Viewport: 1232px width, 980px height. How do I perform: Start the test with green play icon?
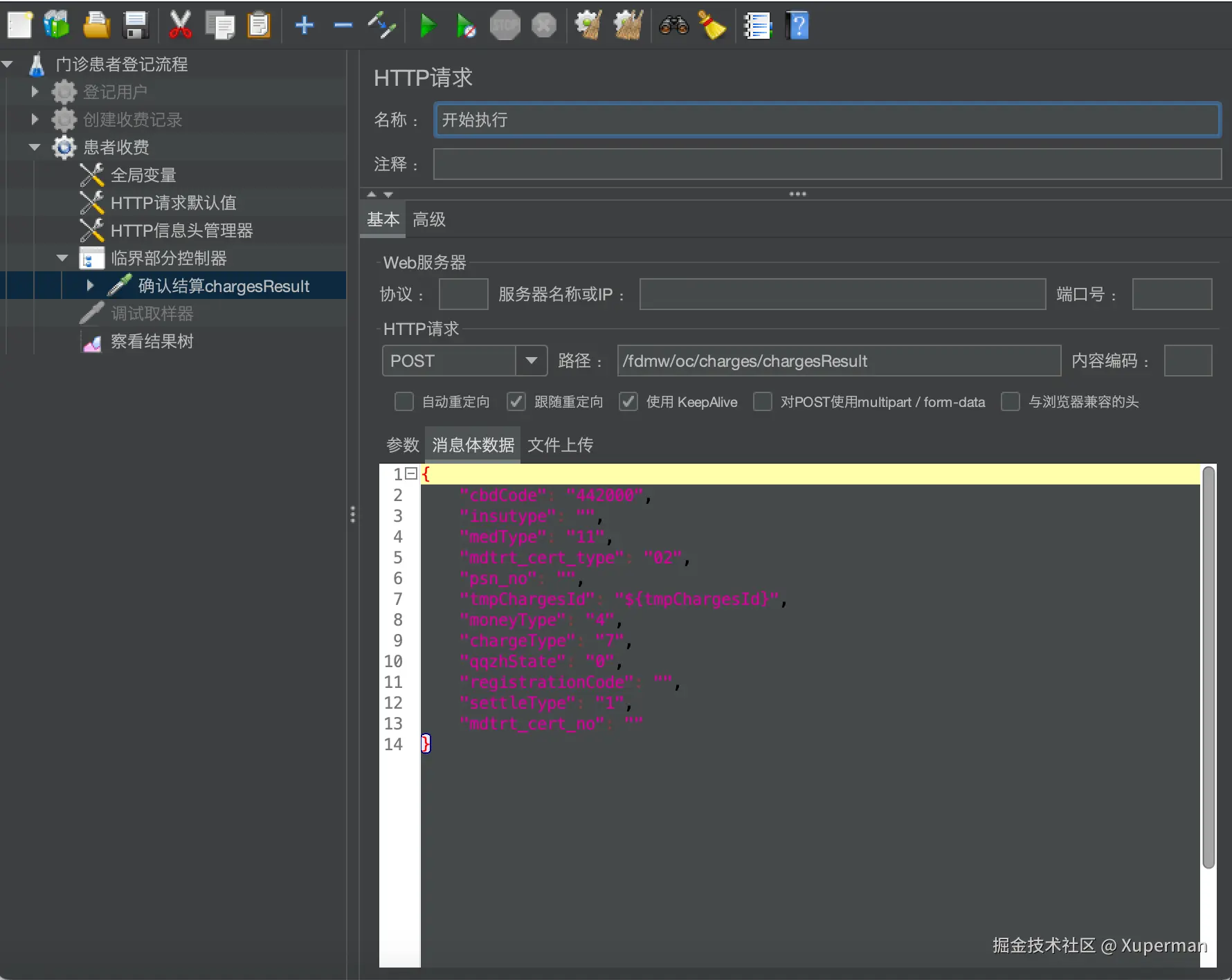[x=428, y=26]
